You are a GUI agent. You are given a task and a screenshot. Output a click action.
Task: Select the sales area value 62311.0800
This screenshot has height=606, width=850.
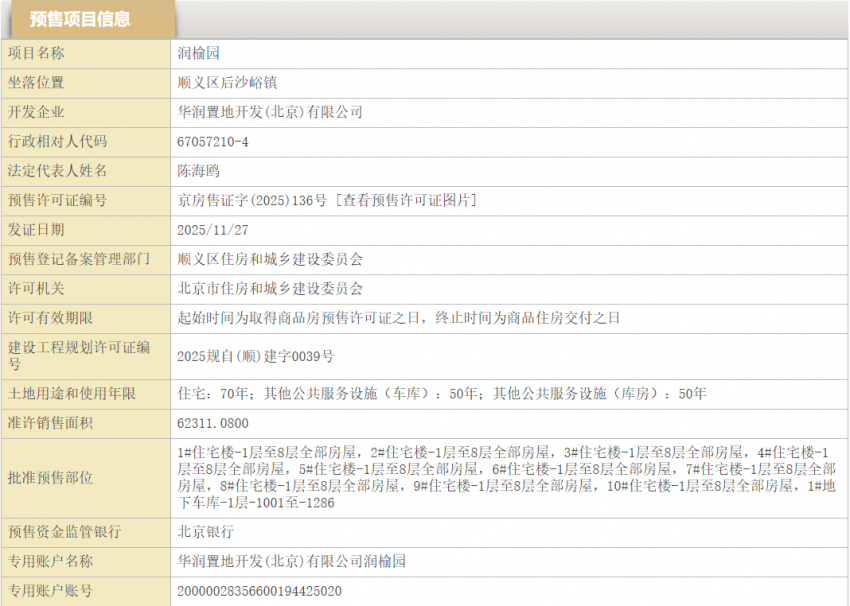tap(213, 423)
